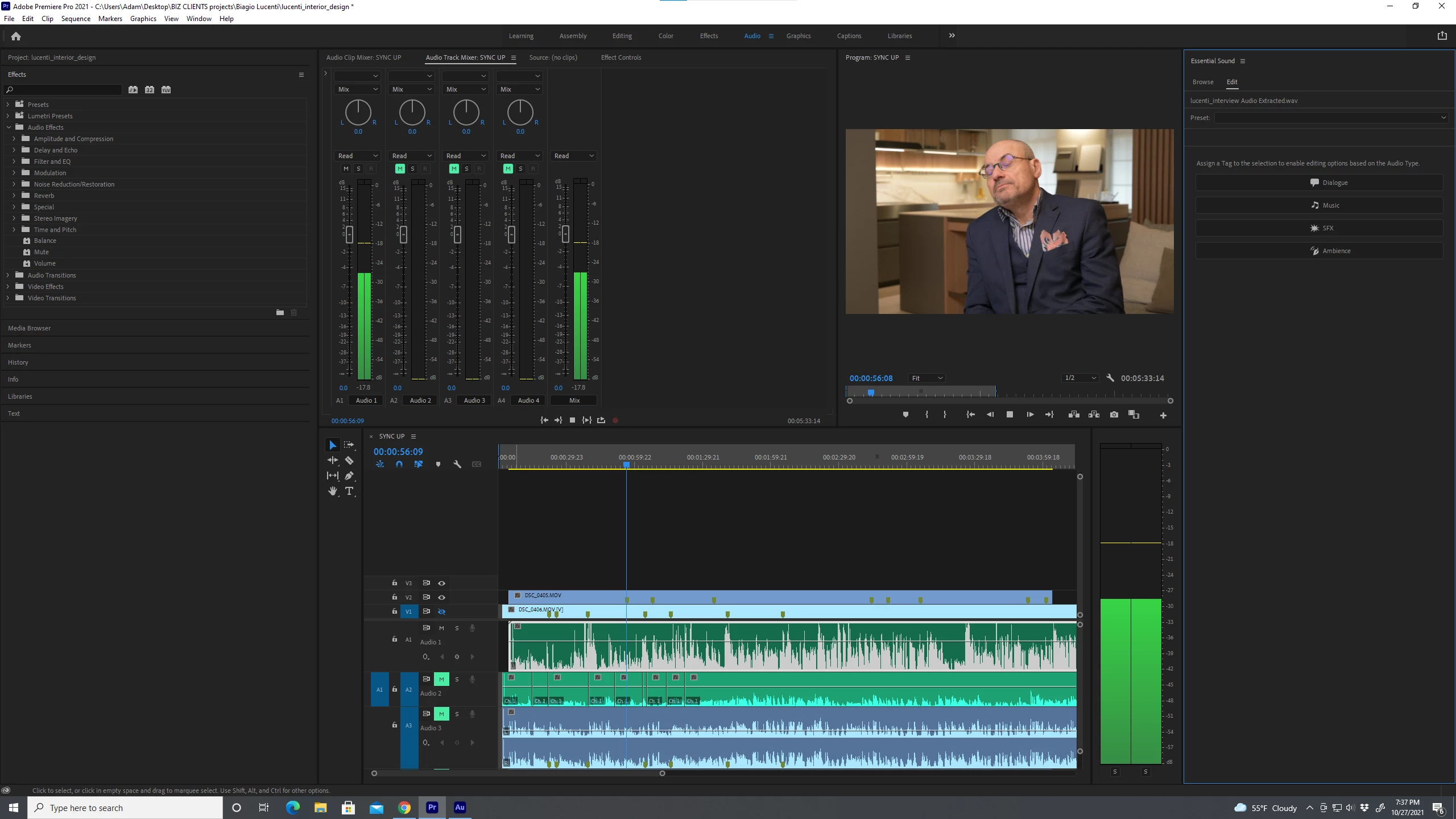Expand the Amplitude and Compression folder
The image size is (1456, 819).
coord(14,138)
